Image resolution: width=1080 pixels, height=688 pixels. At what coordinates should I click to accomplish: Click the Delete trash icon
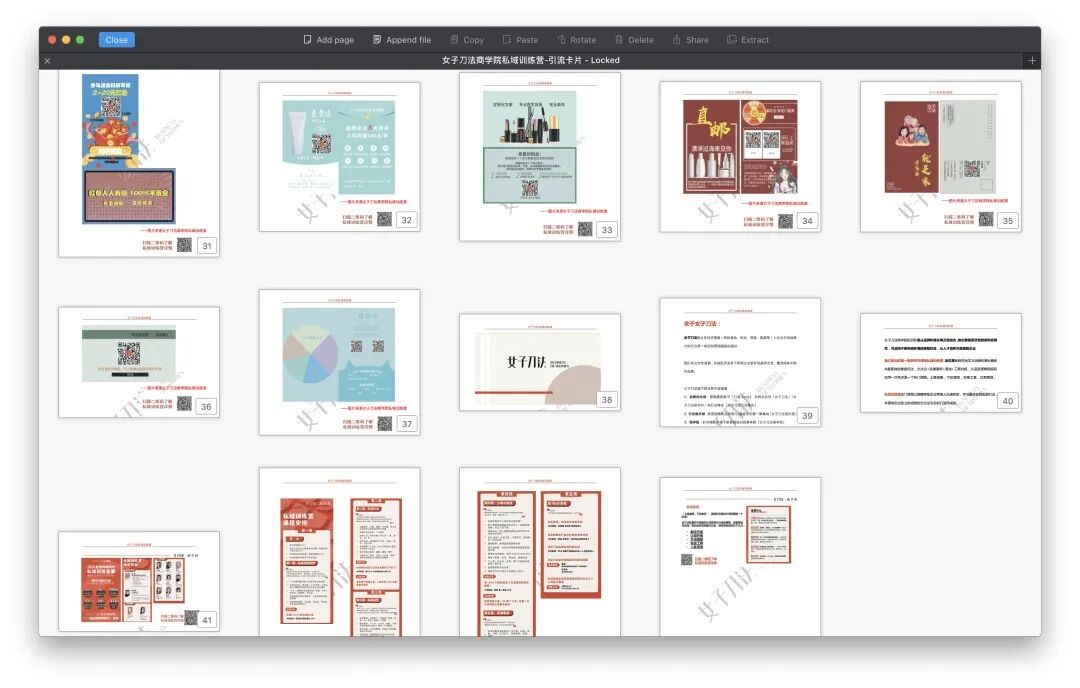pos(619,40)
